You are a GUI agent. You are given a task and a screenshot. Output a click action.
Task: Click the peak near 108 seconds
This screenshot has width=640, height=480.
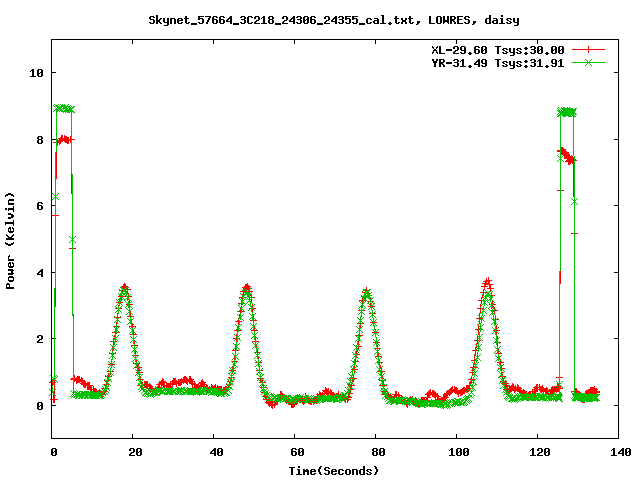point(487,282)
